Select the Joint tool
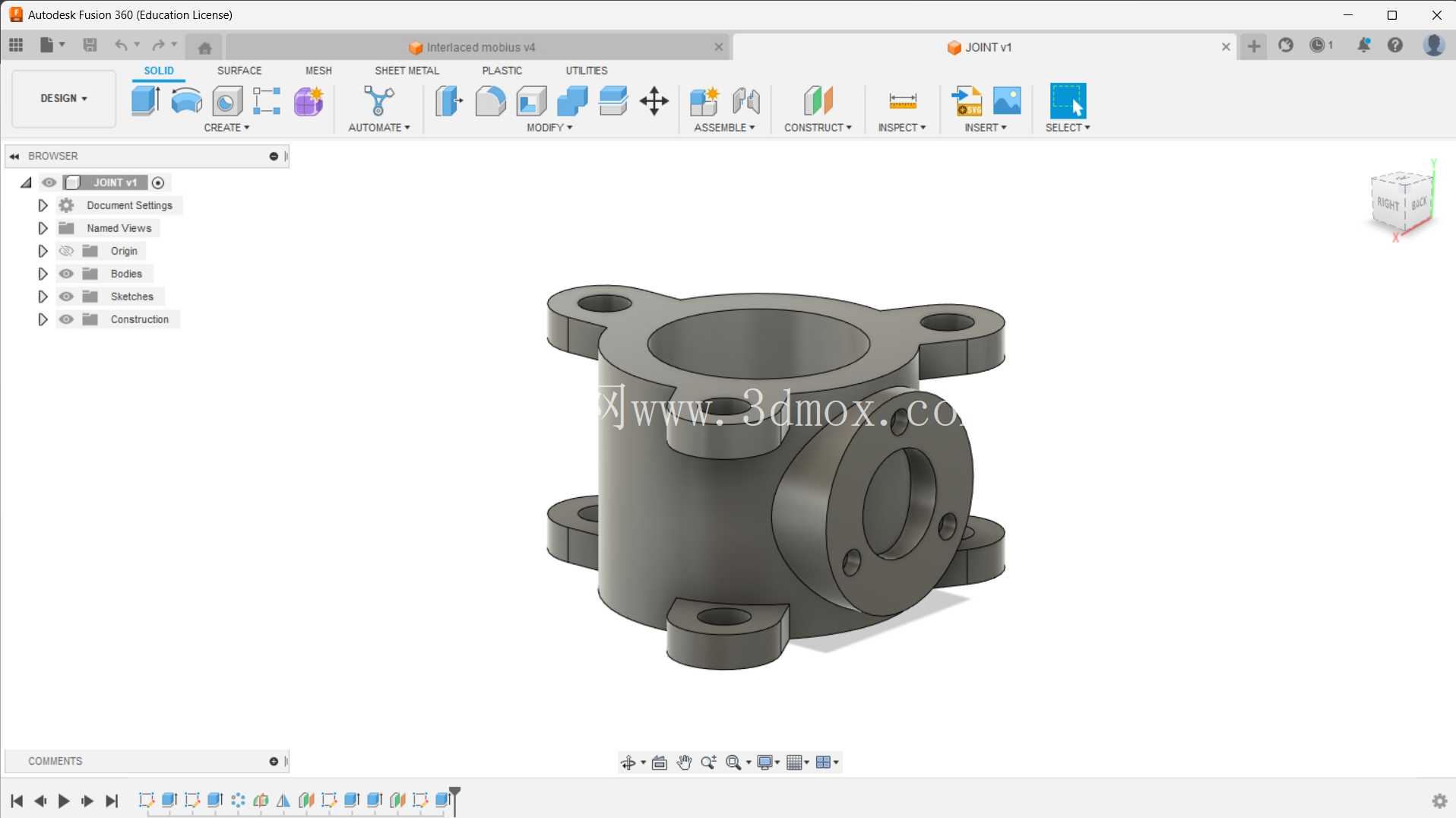 pos(746,100)
